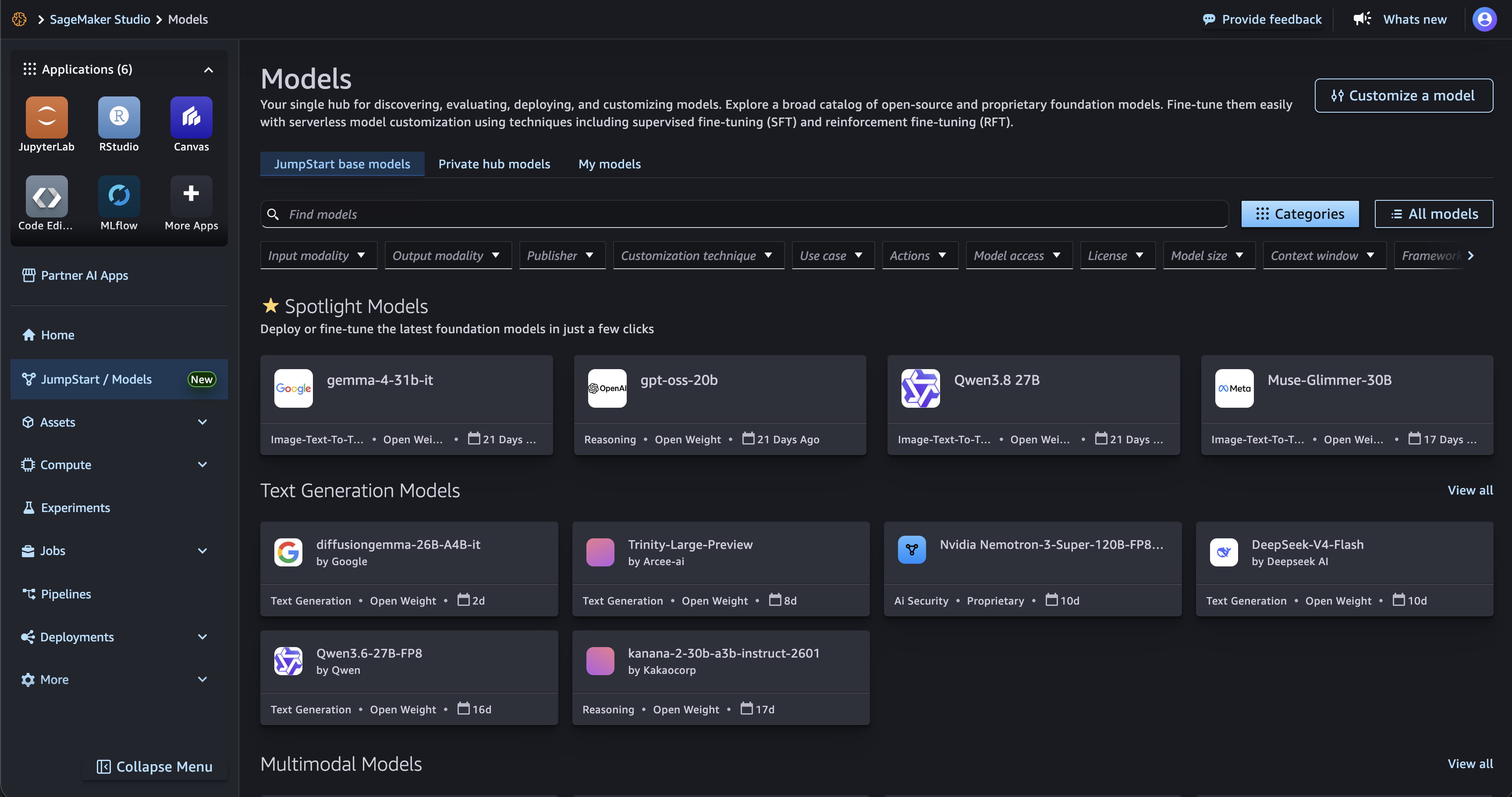Select the JumpStart base models tab
Viewport: 1512px width, 797px height.
click(342, 164)
